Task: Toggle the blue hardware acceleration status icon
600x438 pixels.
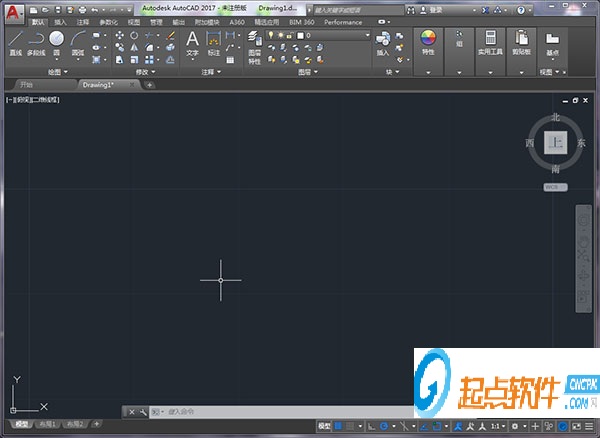Action: click(562, 426)
